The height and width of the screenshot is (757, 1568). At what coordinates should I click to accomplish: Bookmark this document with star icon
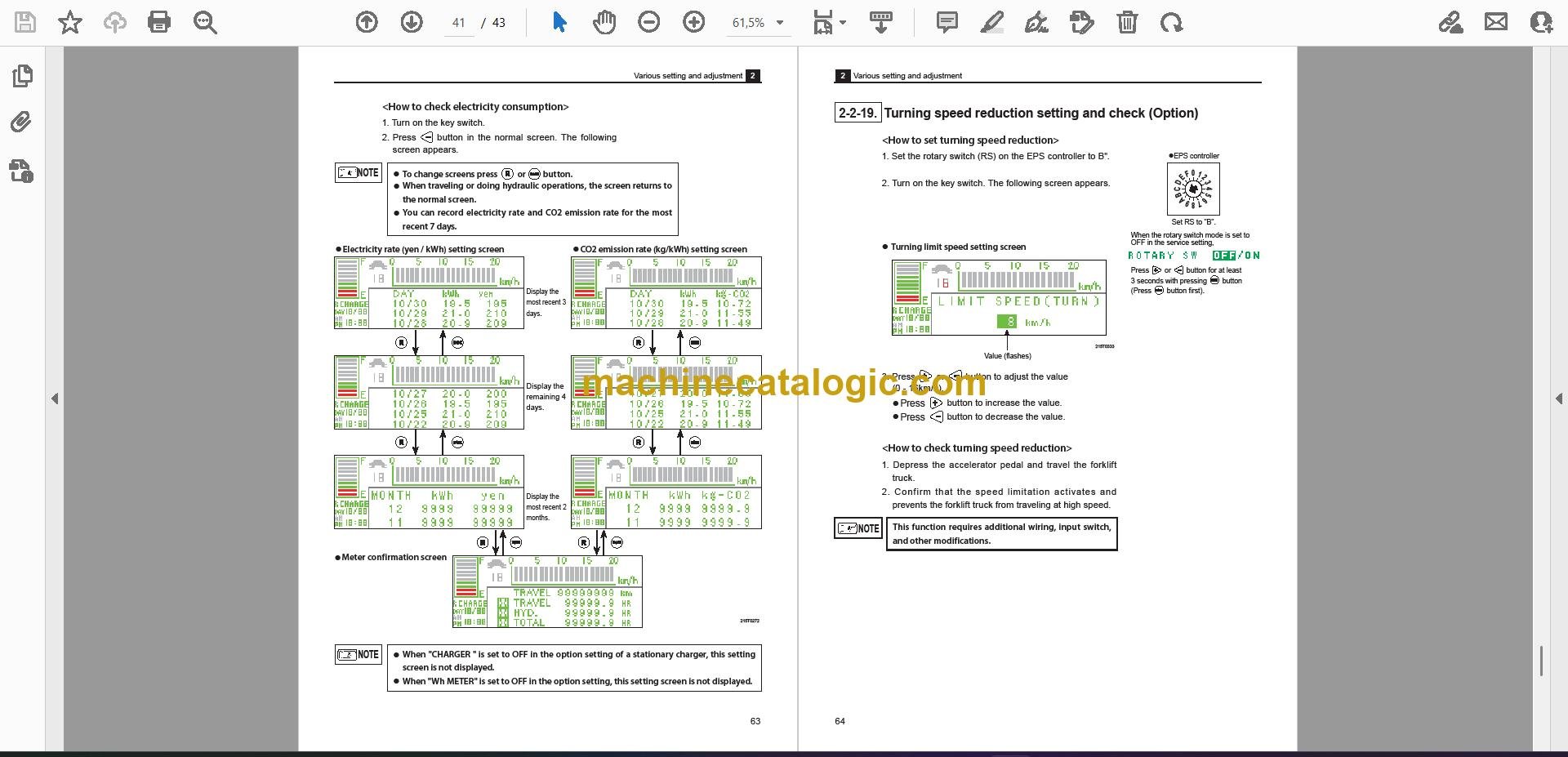[x=70, y=22]
